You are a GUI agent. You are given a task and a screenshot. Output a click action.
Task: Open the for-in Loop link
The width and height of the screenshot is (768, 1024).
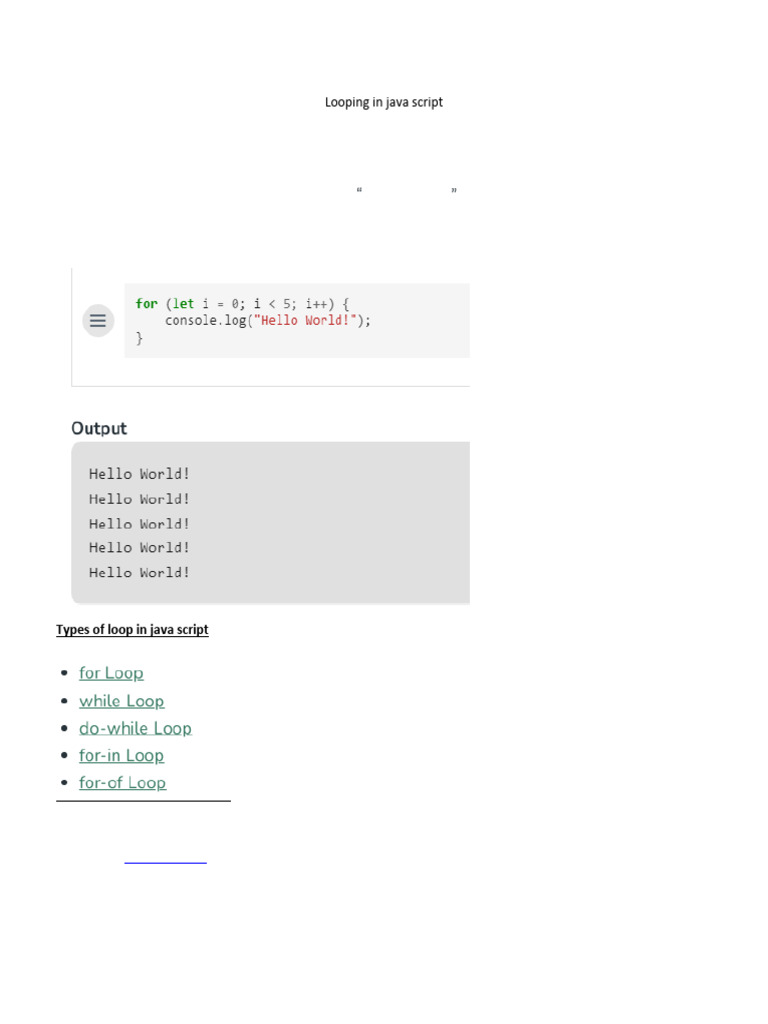click(121, 756)
